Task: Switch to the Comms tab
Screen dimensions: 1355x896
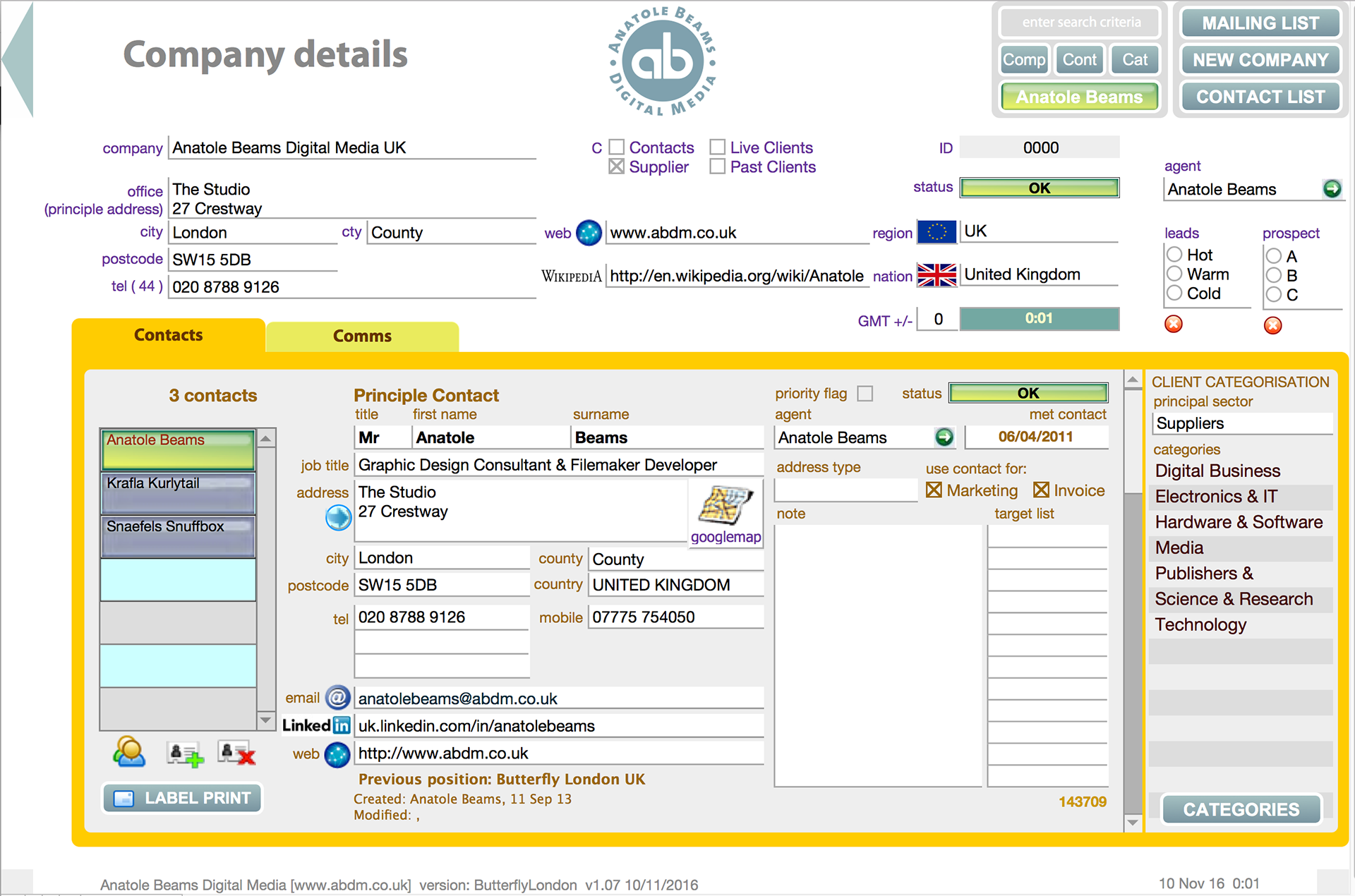Action: click(x=362, y=337)
